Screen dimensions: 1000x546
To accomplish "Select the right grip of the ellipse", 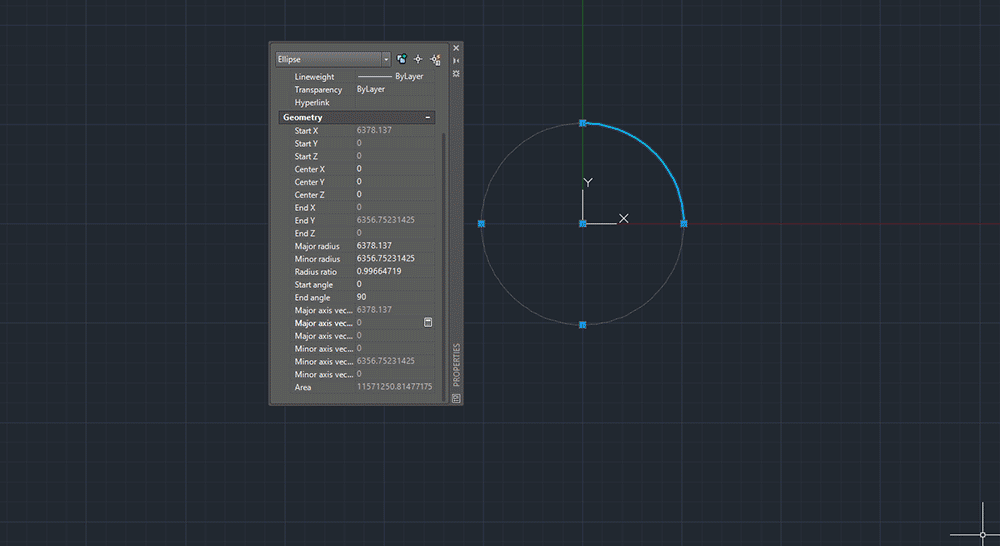I will tap(684, 224).
